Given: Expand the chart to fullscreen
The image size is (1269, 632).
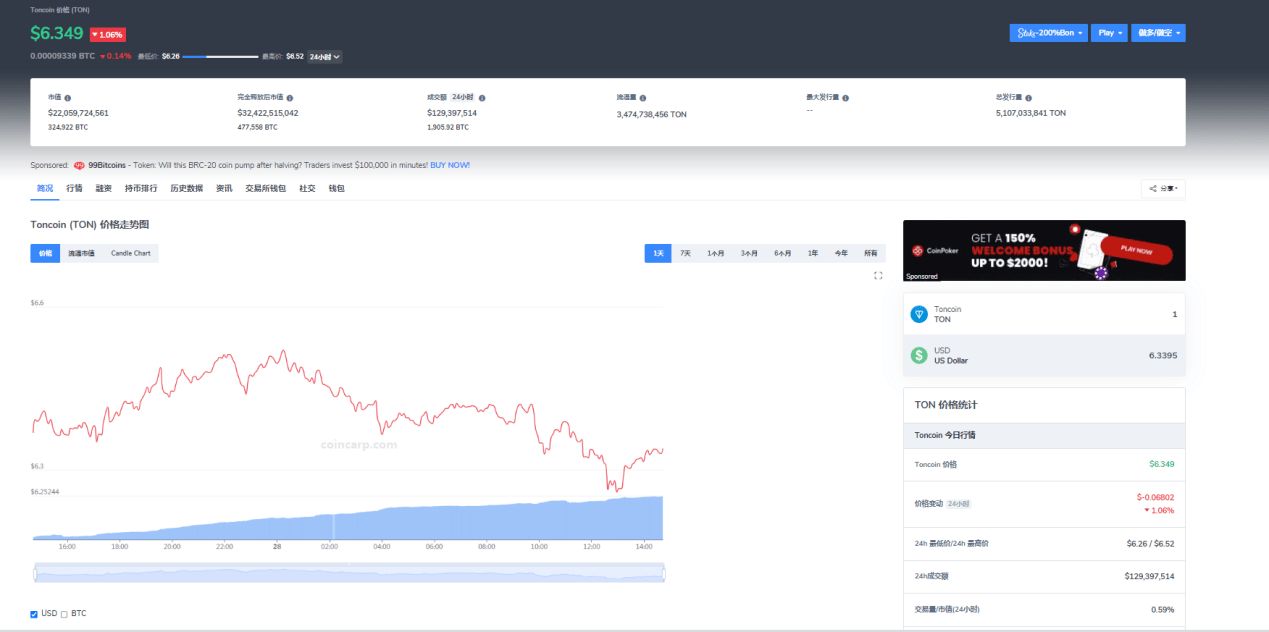Looking at the screenshot, I should click(x=878, y=275).
